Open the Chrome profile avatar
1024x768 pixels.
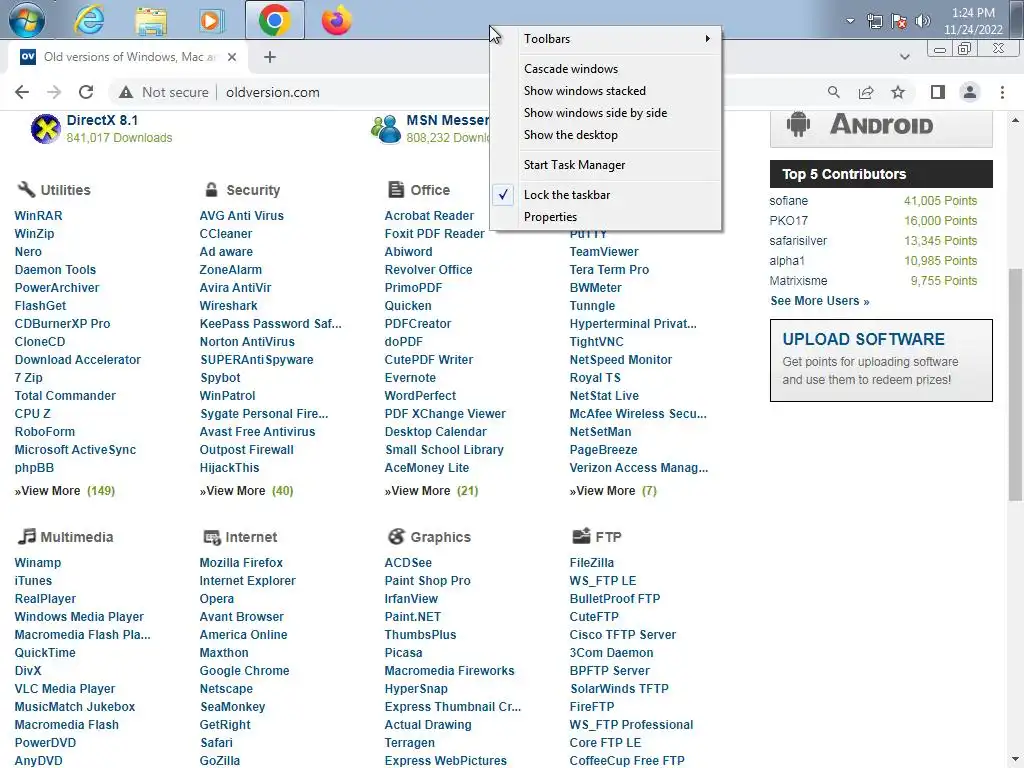970,92
